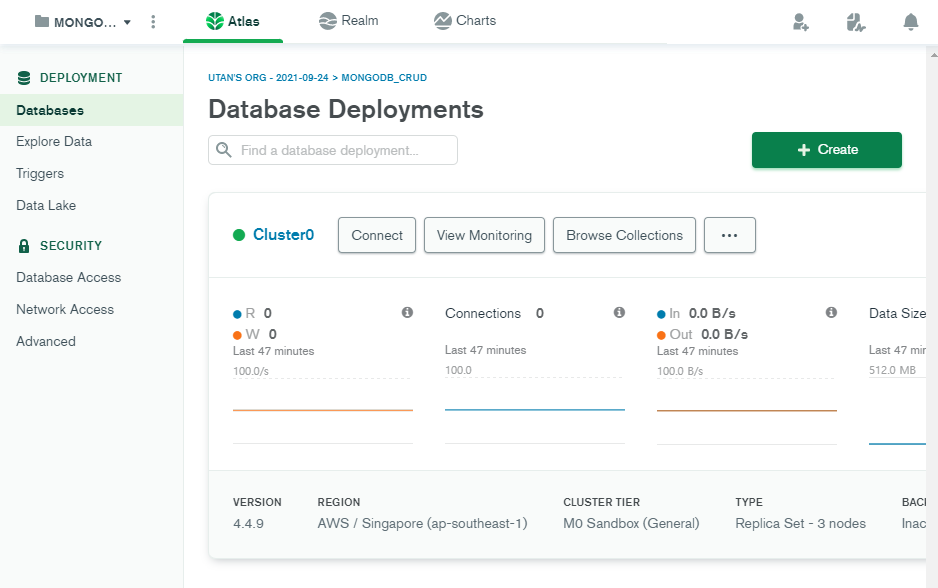Select Databases in the sidebar

(92, 110)
